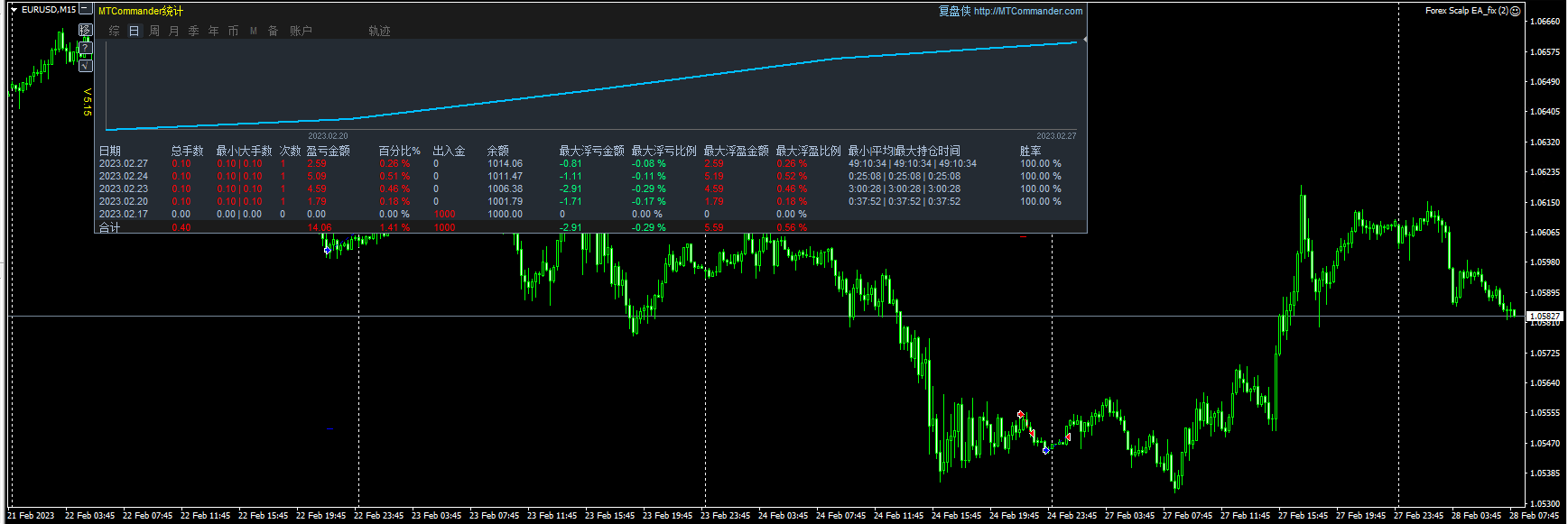The width and height of the screenshot is (1568, 524).
Task: Select the 年 (yearly) statistics tab
Action: [214, 31]
